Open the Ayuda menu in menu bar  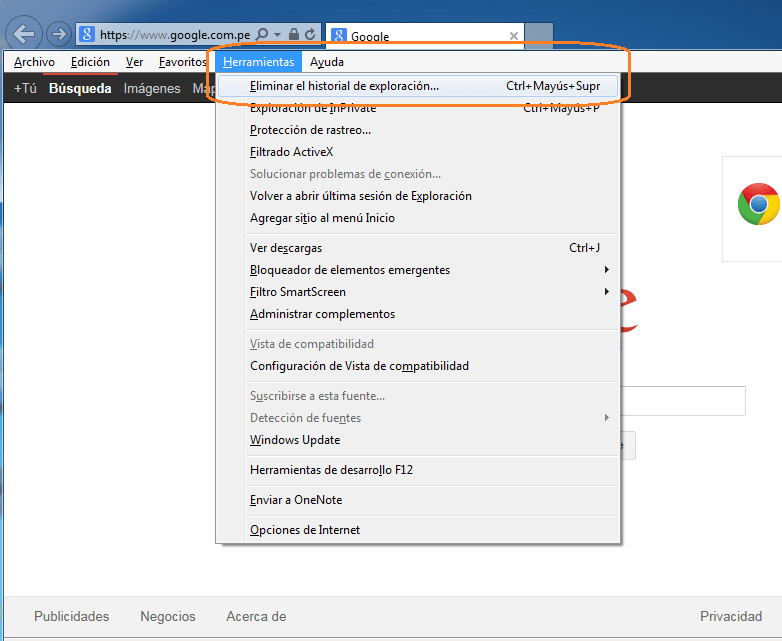tap(326, 62)
